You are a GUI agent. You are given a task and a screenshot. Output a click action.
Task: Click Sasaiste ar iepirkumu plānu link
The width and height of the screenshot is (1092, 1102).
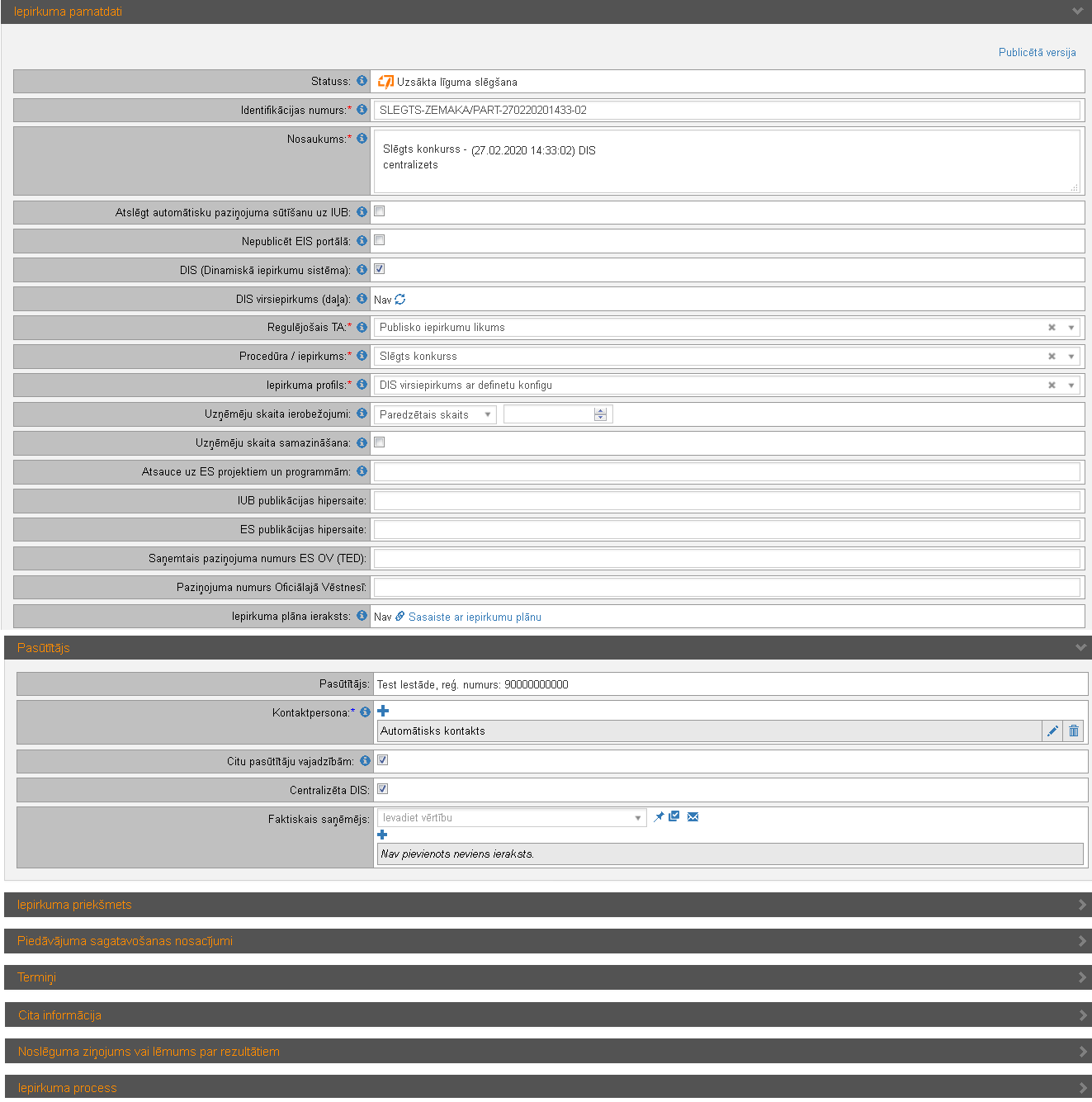(x=475, y=617)
